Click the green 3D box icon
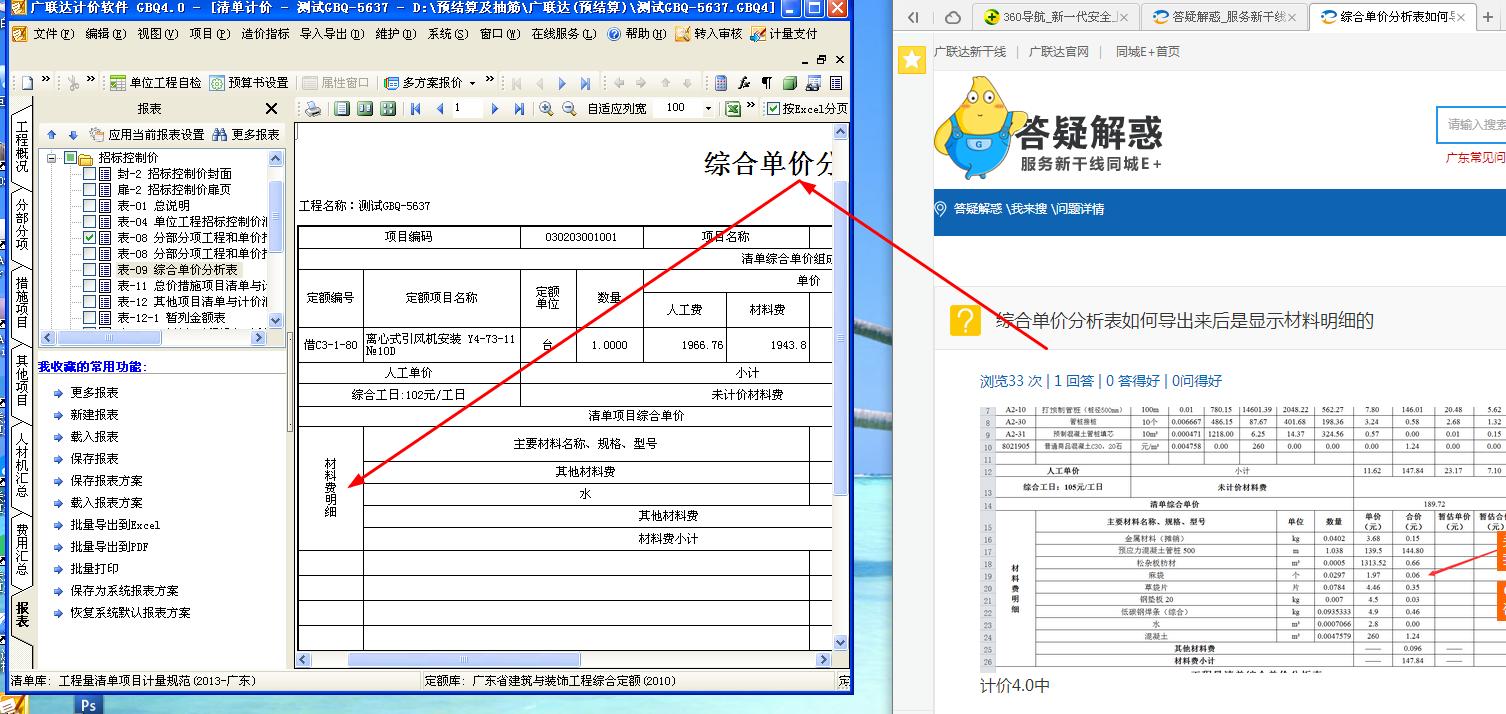The height and width of the screenshot is (714, 1506). click(x=790, y=83)
